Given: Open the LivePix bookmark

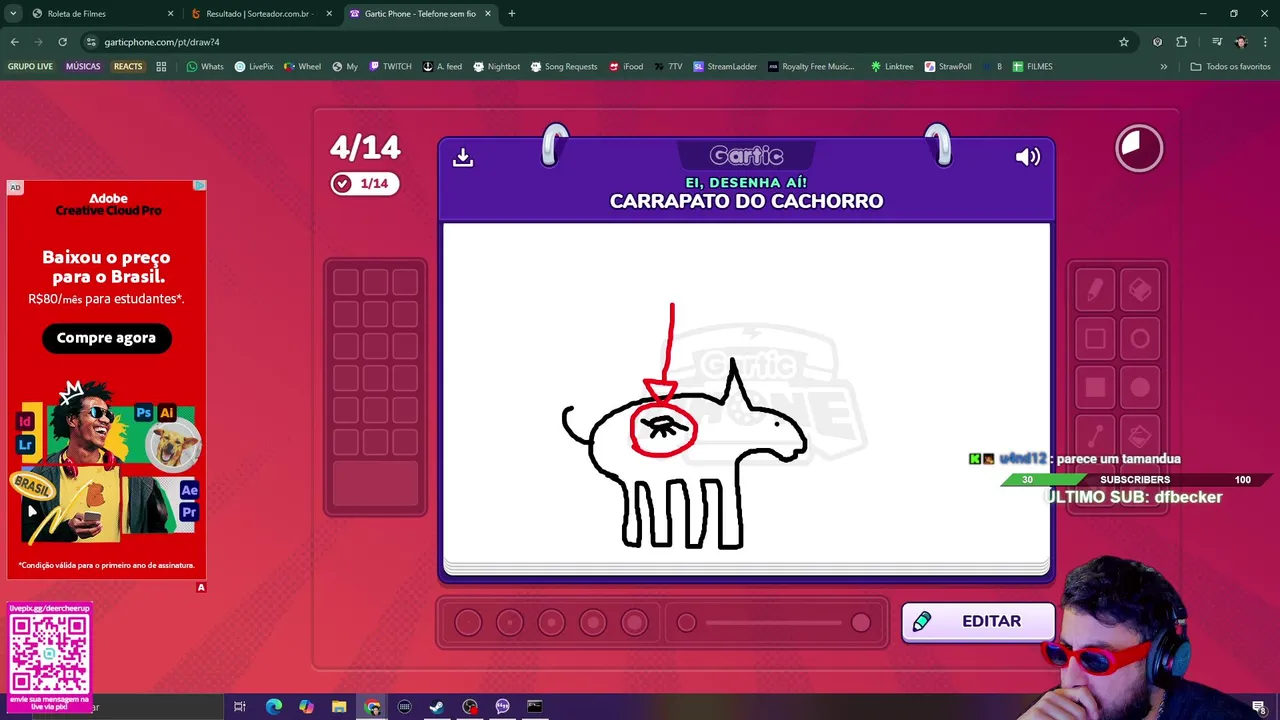Looking at the screenshot, I should tap(254, 67).
